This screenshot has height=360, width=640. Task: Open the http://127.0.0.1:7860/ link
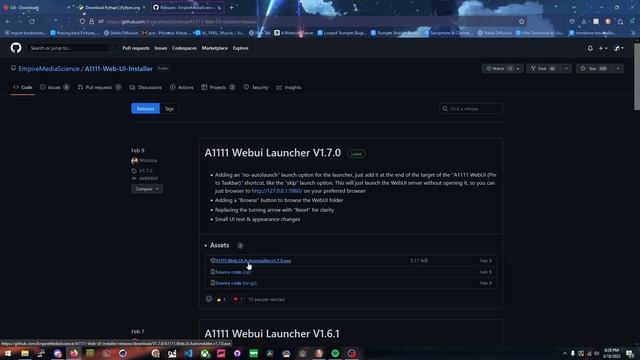click(277, 191)
